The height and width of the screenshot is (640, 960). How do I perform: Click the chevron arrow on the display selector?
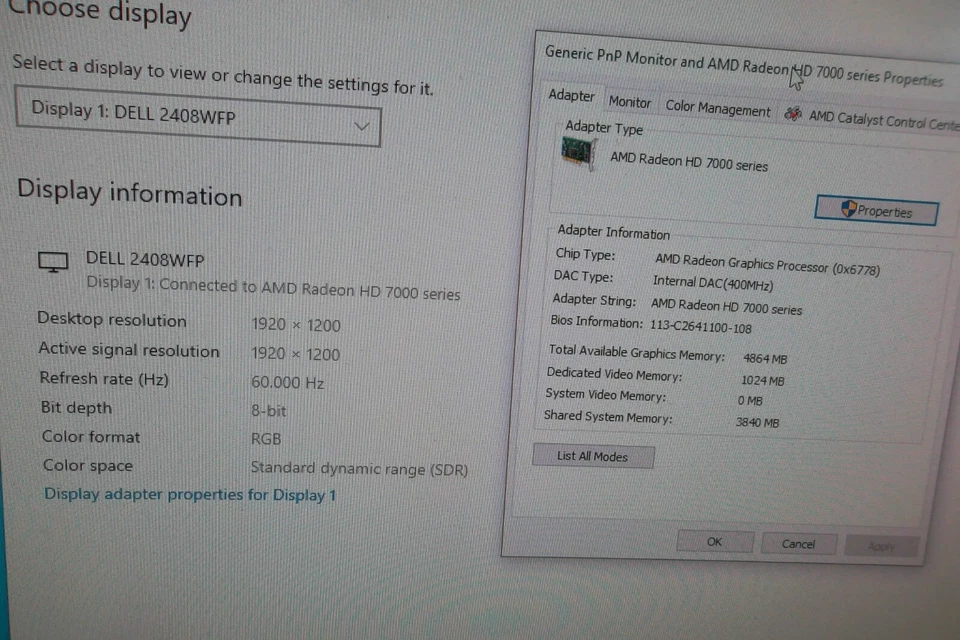(361, 126)
